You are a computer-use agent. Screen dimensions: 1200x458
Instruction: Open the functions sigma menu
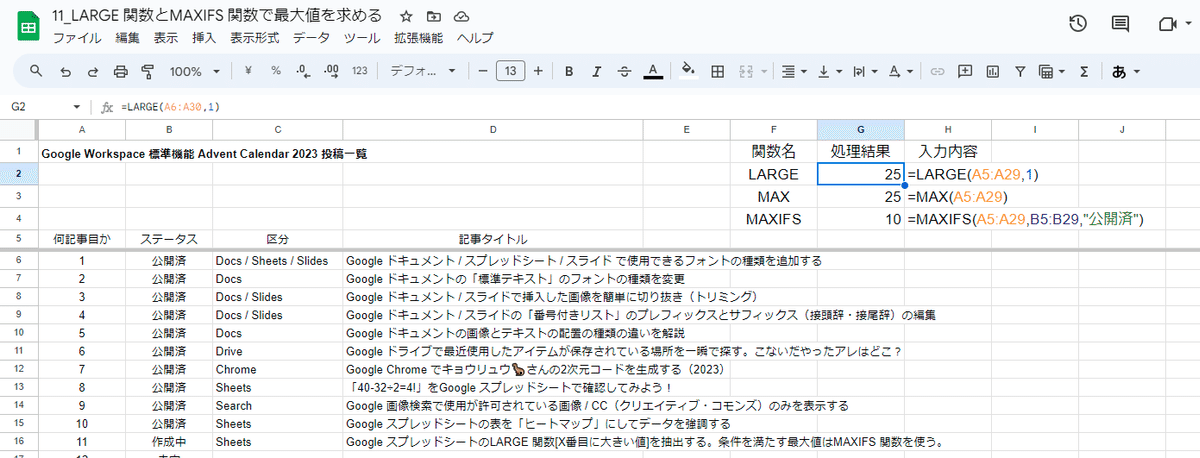pyautogui.click(x=1084, y=71)
